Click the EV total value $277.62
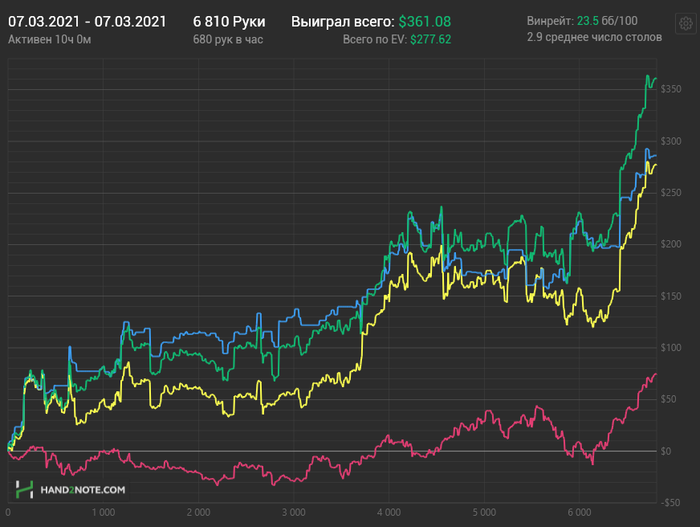The height and width of the screenshot is (527, 700). 431,40
